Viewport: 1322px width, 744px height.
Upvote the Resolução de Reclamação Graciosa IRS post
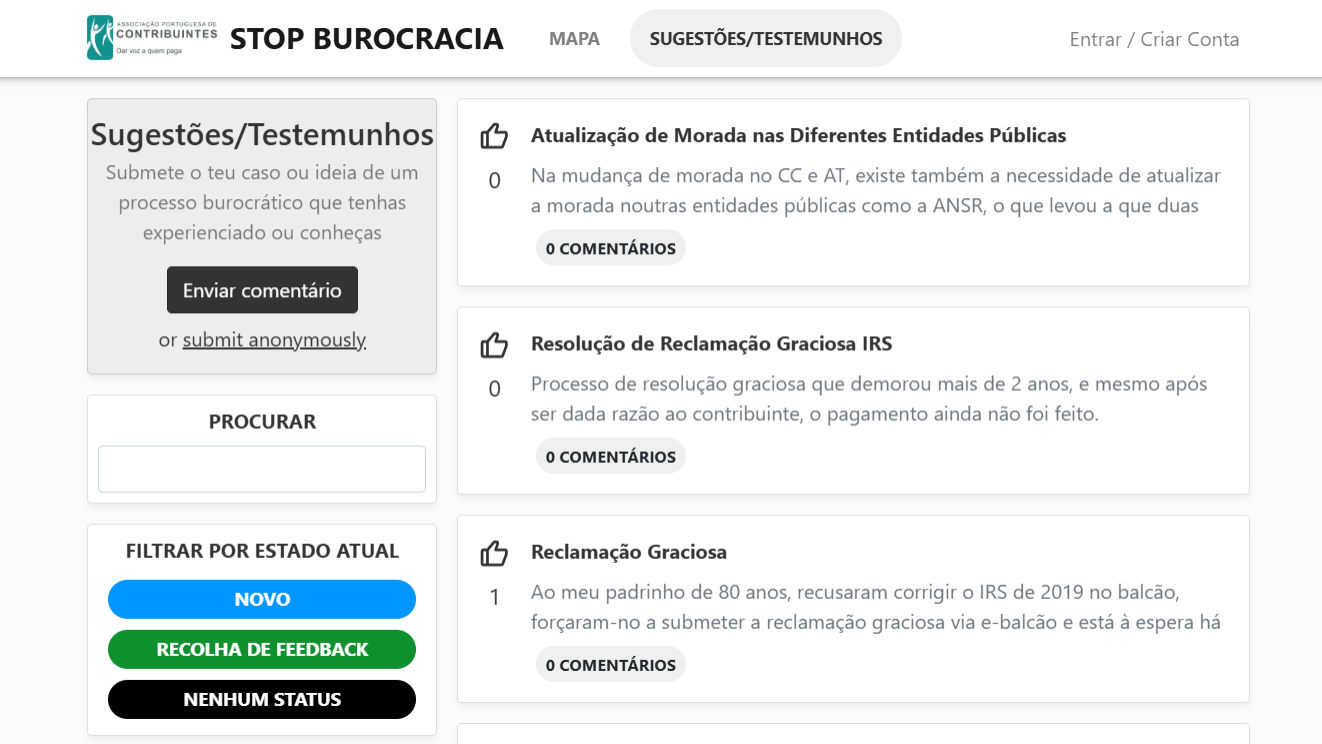coord(494,345)
